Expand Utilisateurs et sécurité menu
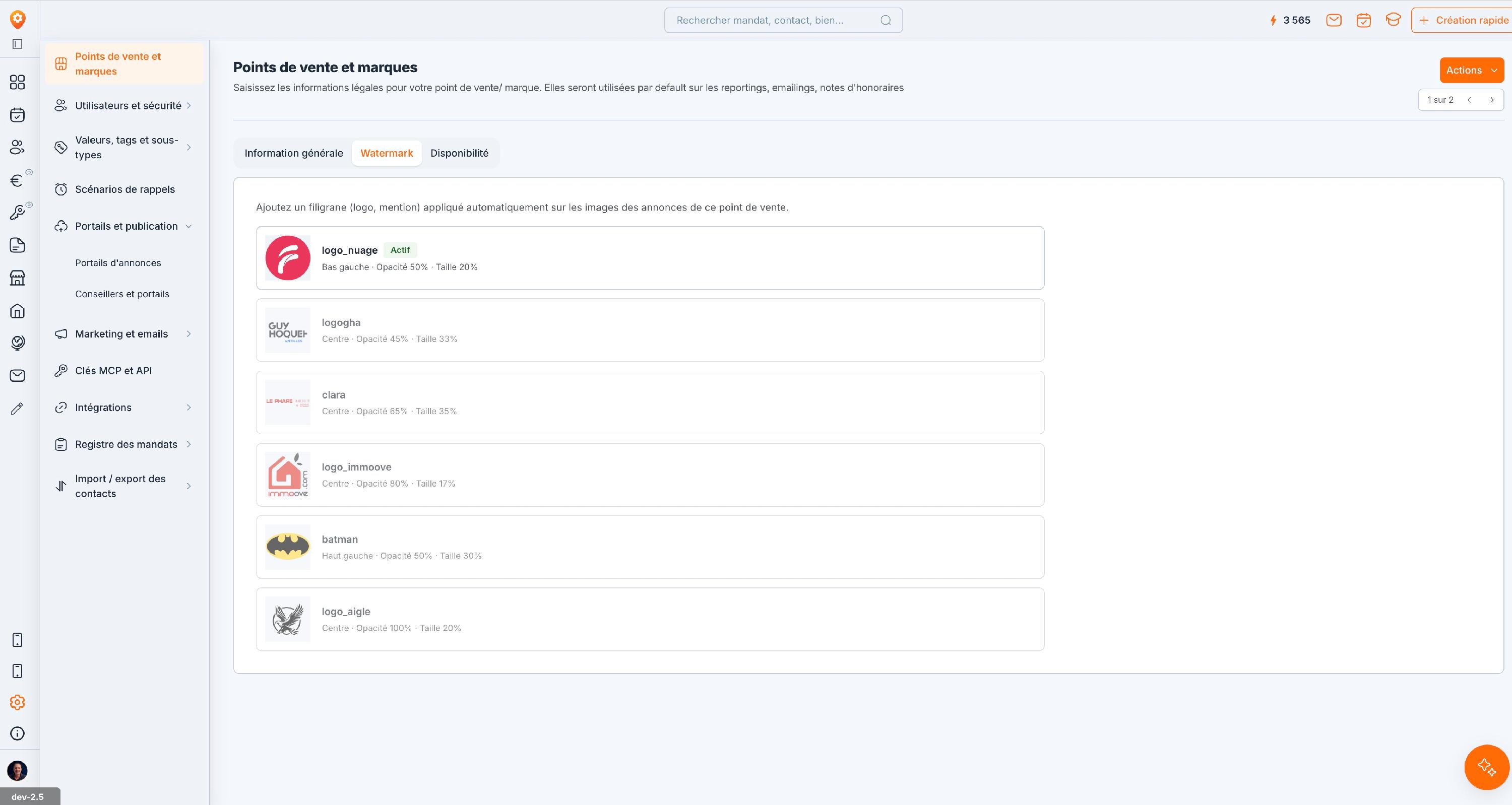 (124, 106)
